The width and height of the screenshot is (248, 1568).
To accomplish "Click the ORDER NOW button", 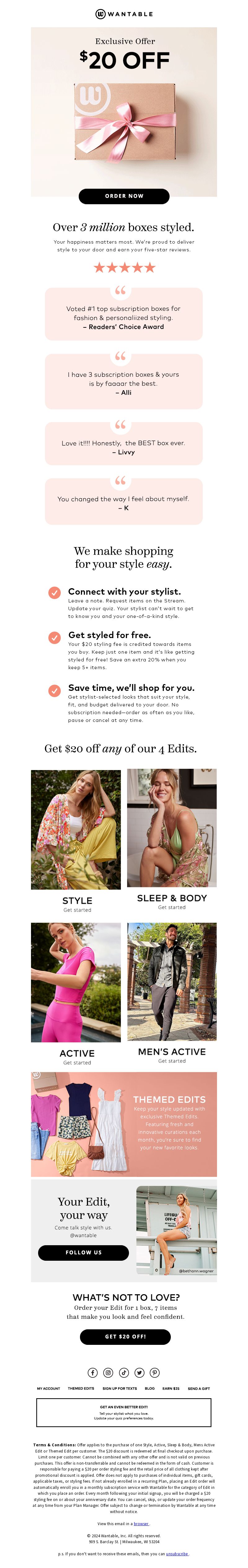I will 124,196.
